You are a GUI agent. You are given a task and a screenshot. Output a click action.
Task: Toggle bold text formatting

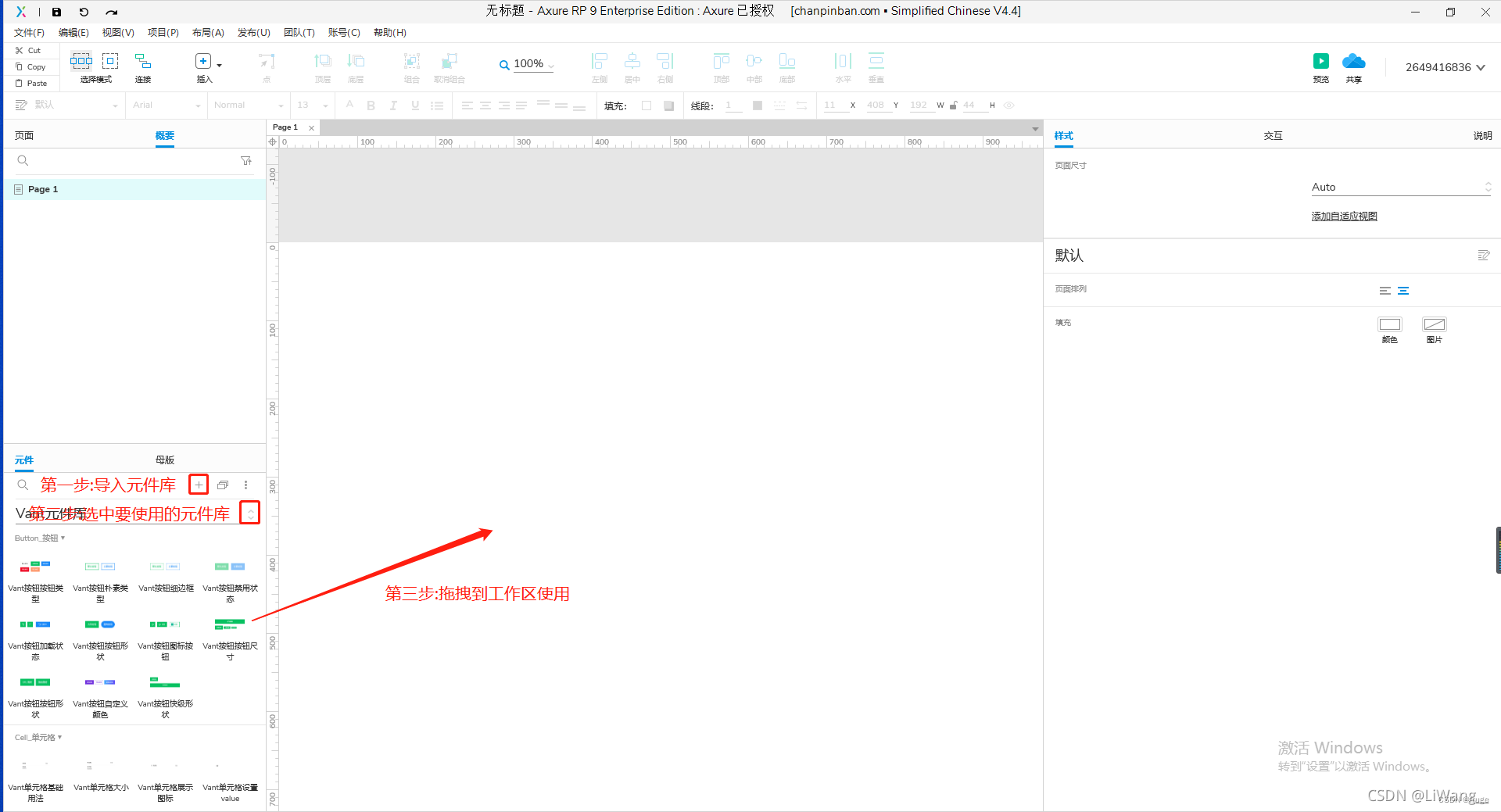coord(371,106)
